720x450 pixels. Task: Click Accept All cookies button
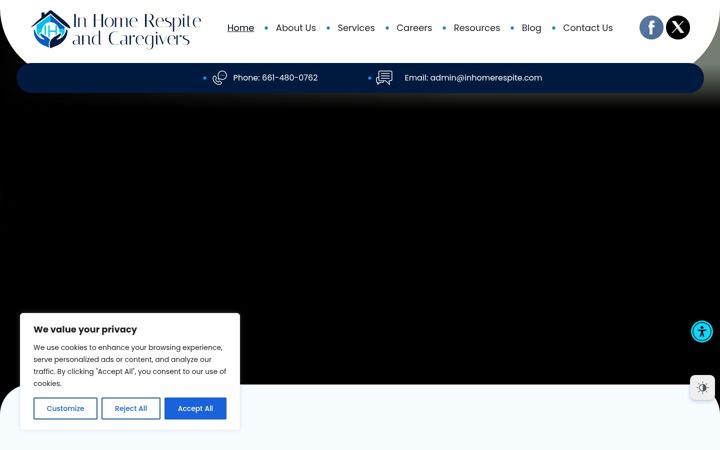[195, 408]
